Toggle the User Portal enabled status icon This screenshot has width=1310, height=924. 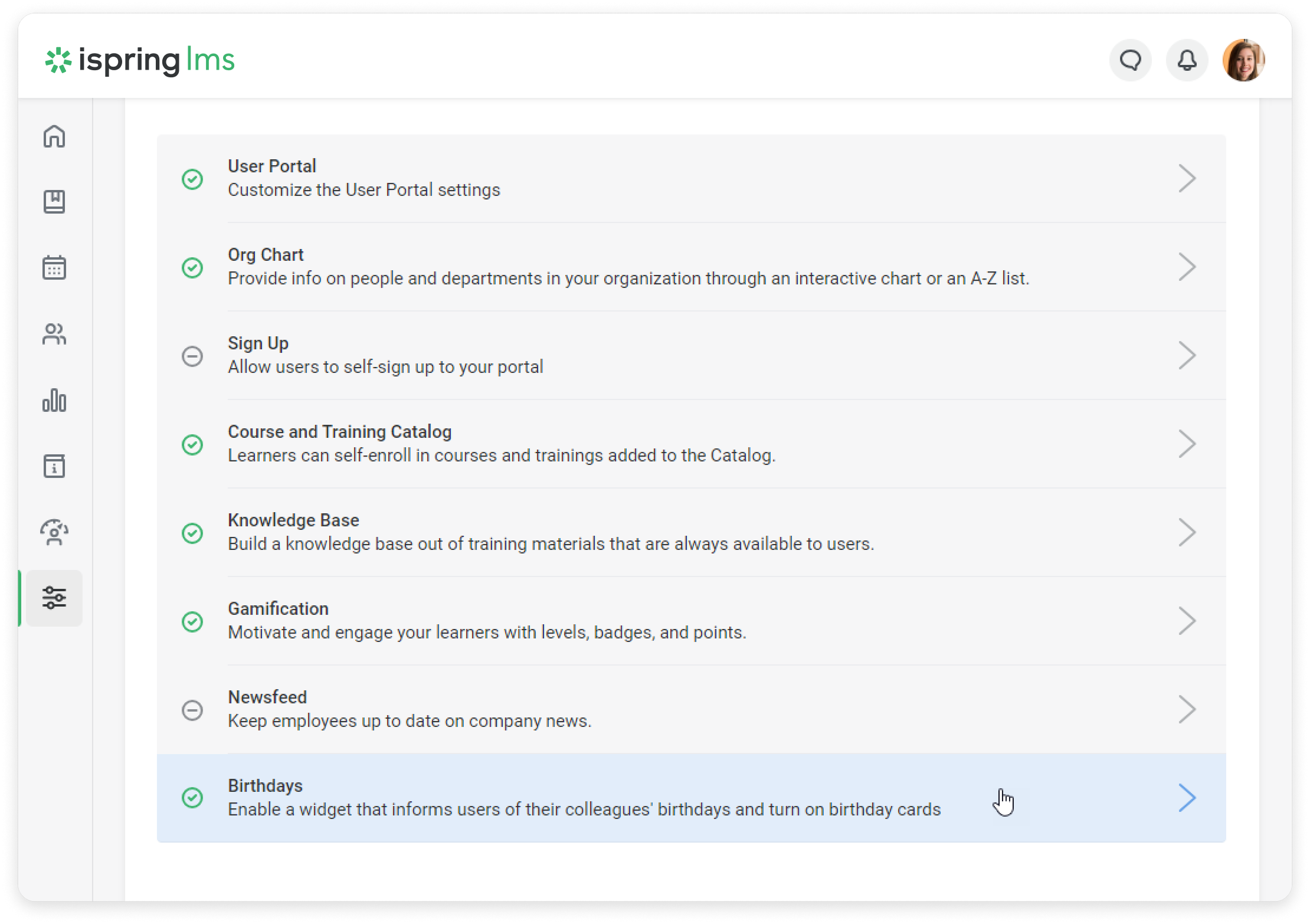point(192,179)
